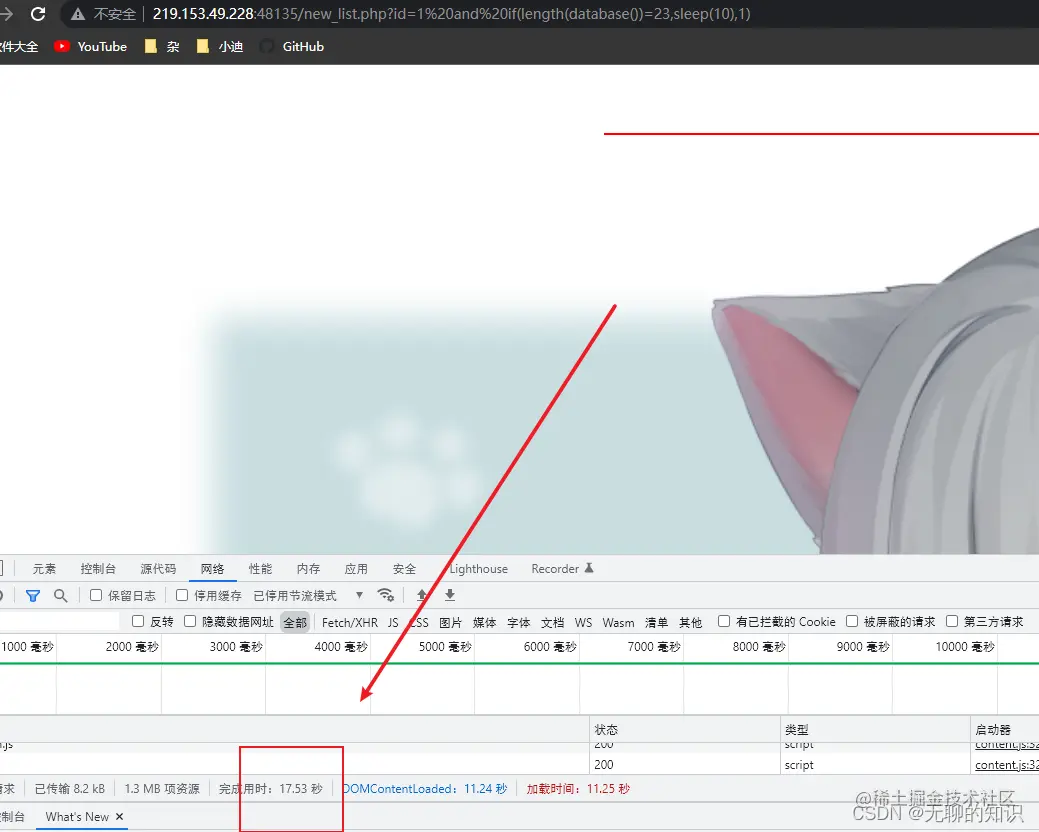Click the export HAR download icon
The width and height of the screenshot is (1039, 832).
449,596
